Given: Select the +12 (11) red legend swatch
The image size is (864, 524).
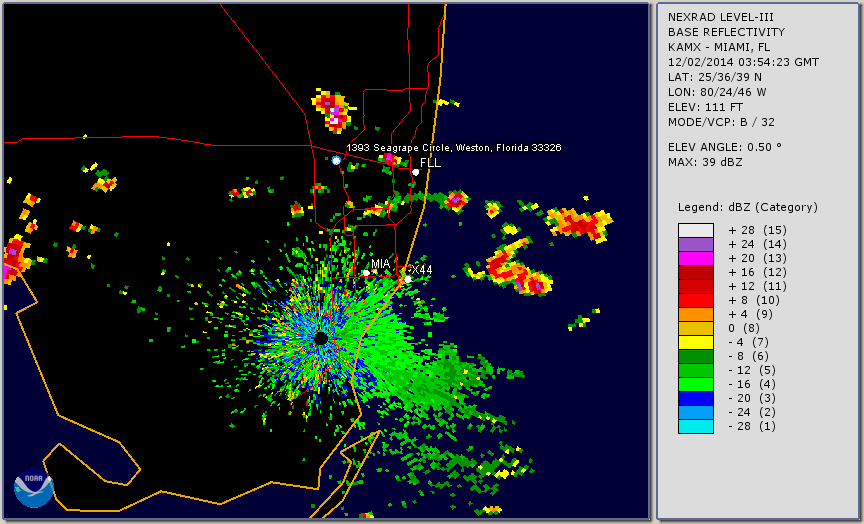Looking at the screenshot, I should click(696, 287).
